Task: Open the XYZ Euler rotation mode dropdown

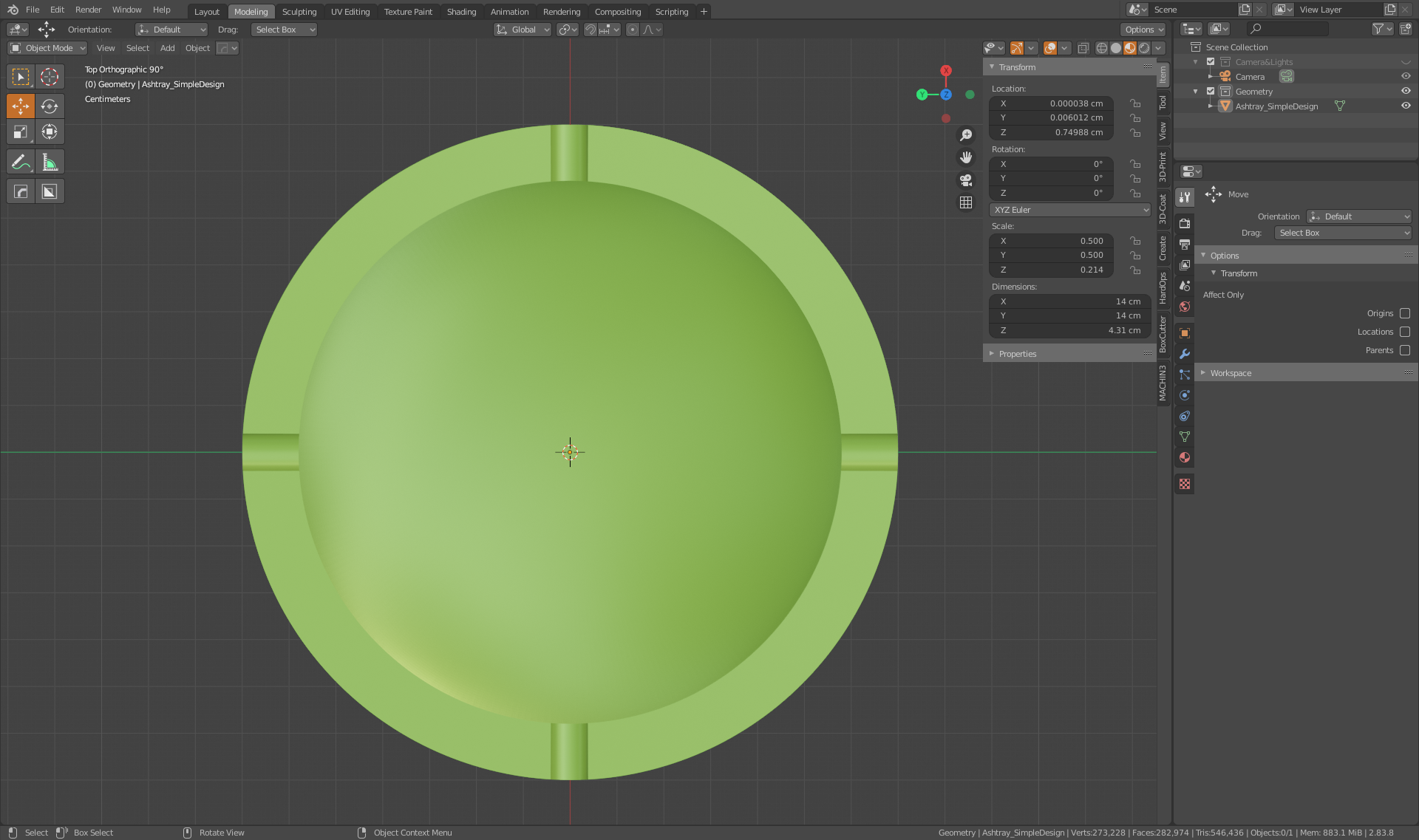Action: [1069, 210]
